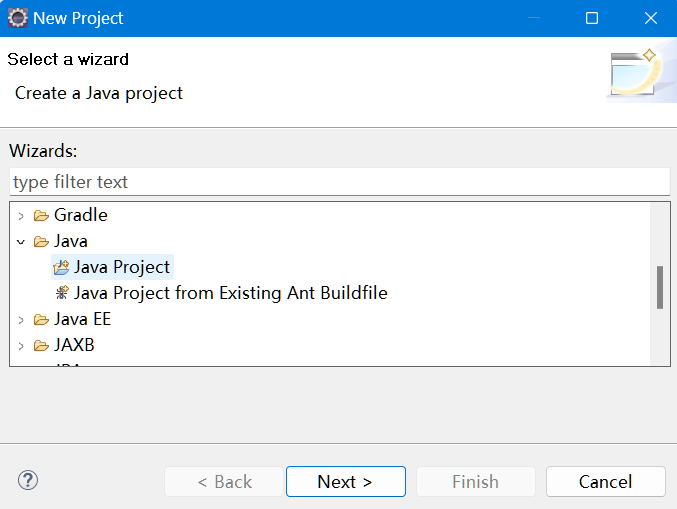Viewport: 677px width, 509px height.
Task: Click the Ant Buildfile project icon
Action: point(62,293)
